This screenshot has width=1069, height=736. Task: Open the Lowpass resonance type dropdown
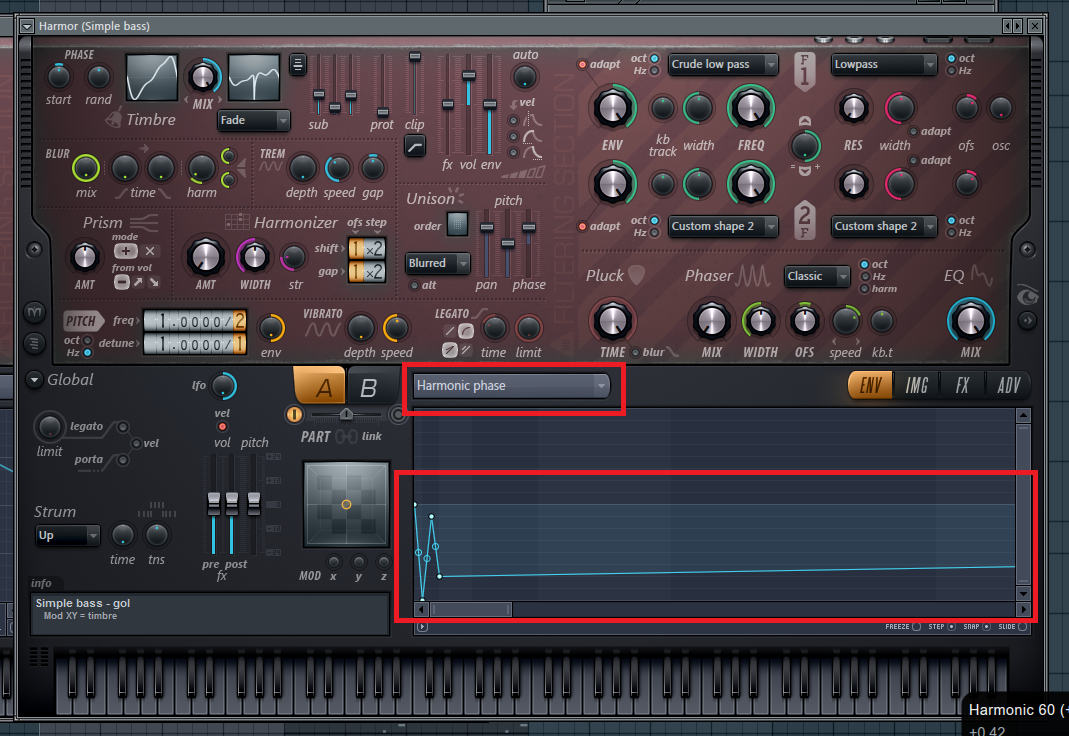[884, 64]
